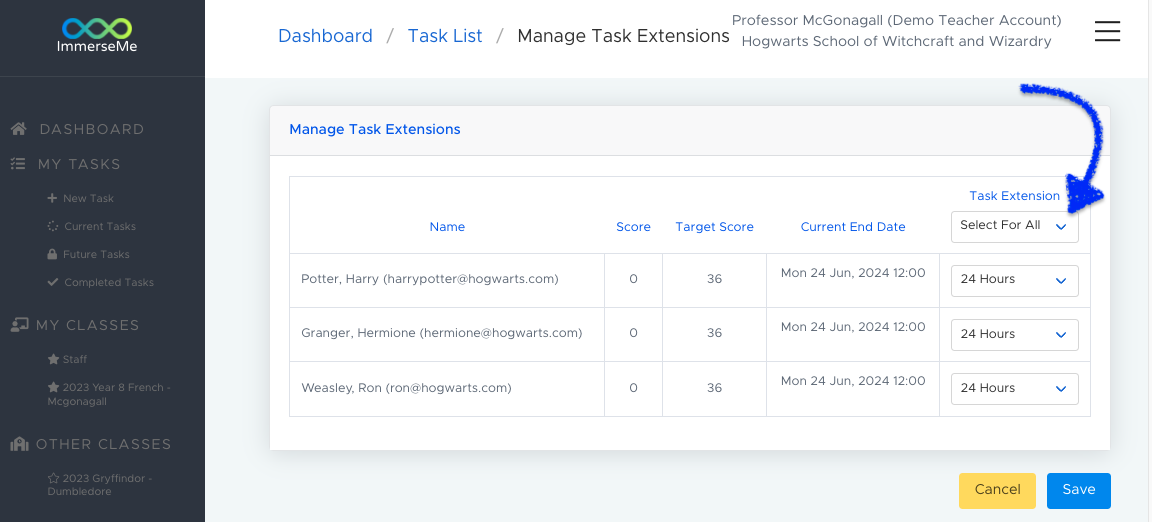
Task: Sort by the Name column header
Action: (x=447, y=227)
